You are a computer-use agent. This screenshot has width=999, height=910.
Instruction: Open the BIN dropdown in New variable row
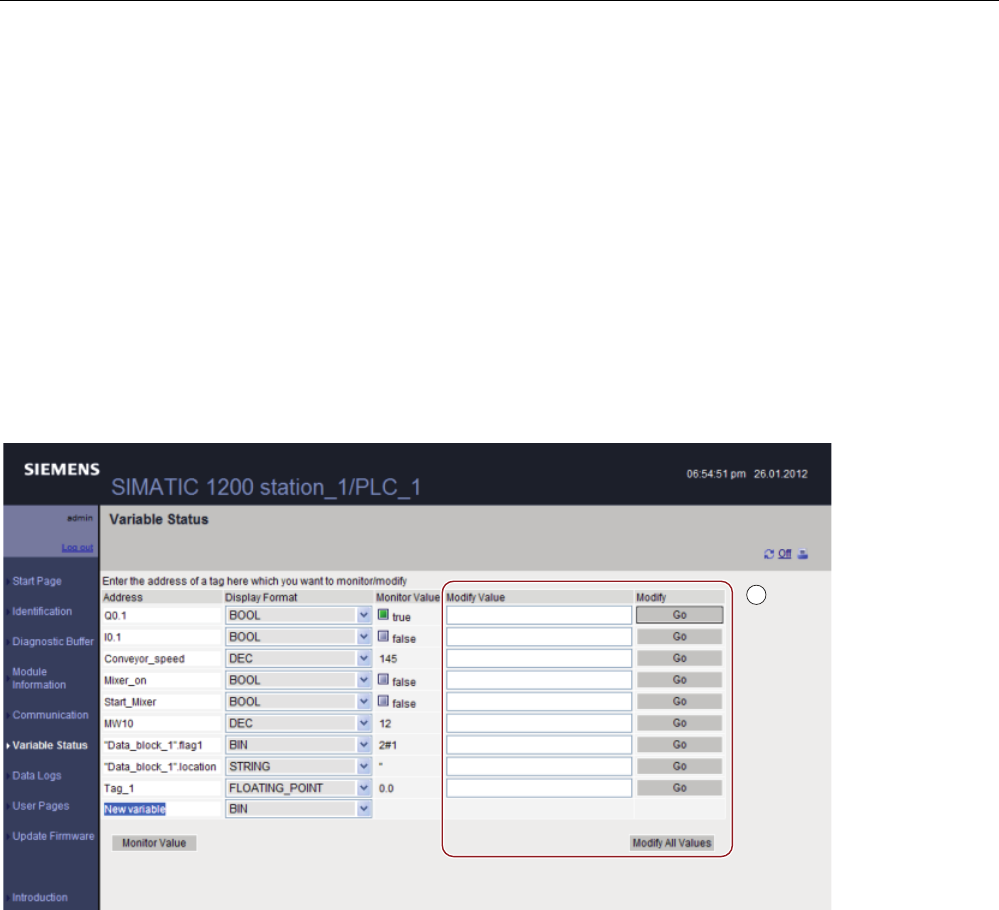298,809
